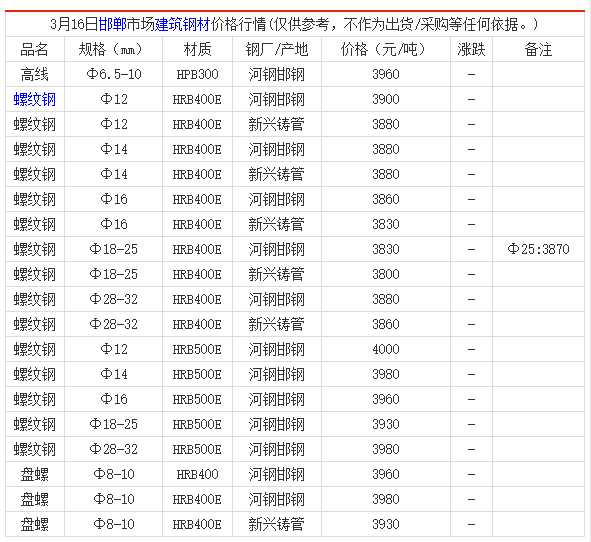Select the 备注 column header
591x542 pixels.
click(539, 49)
